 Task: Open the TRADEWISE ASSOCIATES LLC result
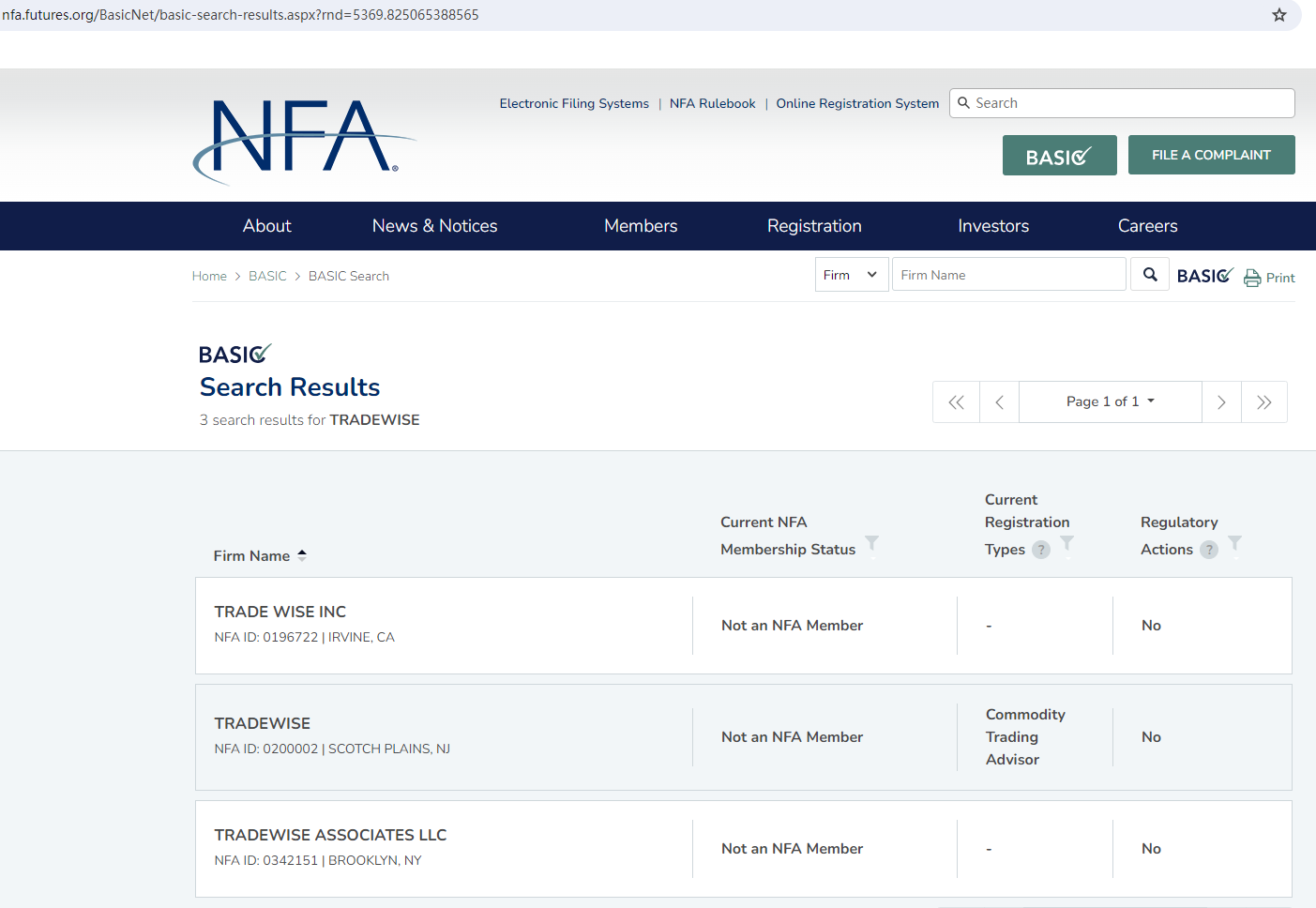click(x=330, y=835)
